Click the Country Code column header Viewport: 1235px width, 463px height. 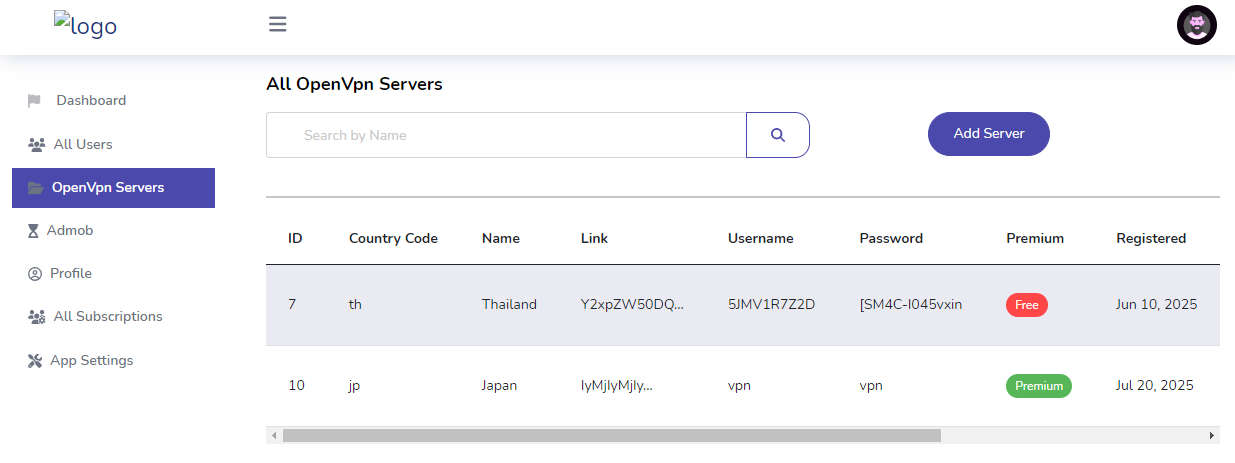pyautogui.click(x=393, y=239)
